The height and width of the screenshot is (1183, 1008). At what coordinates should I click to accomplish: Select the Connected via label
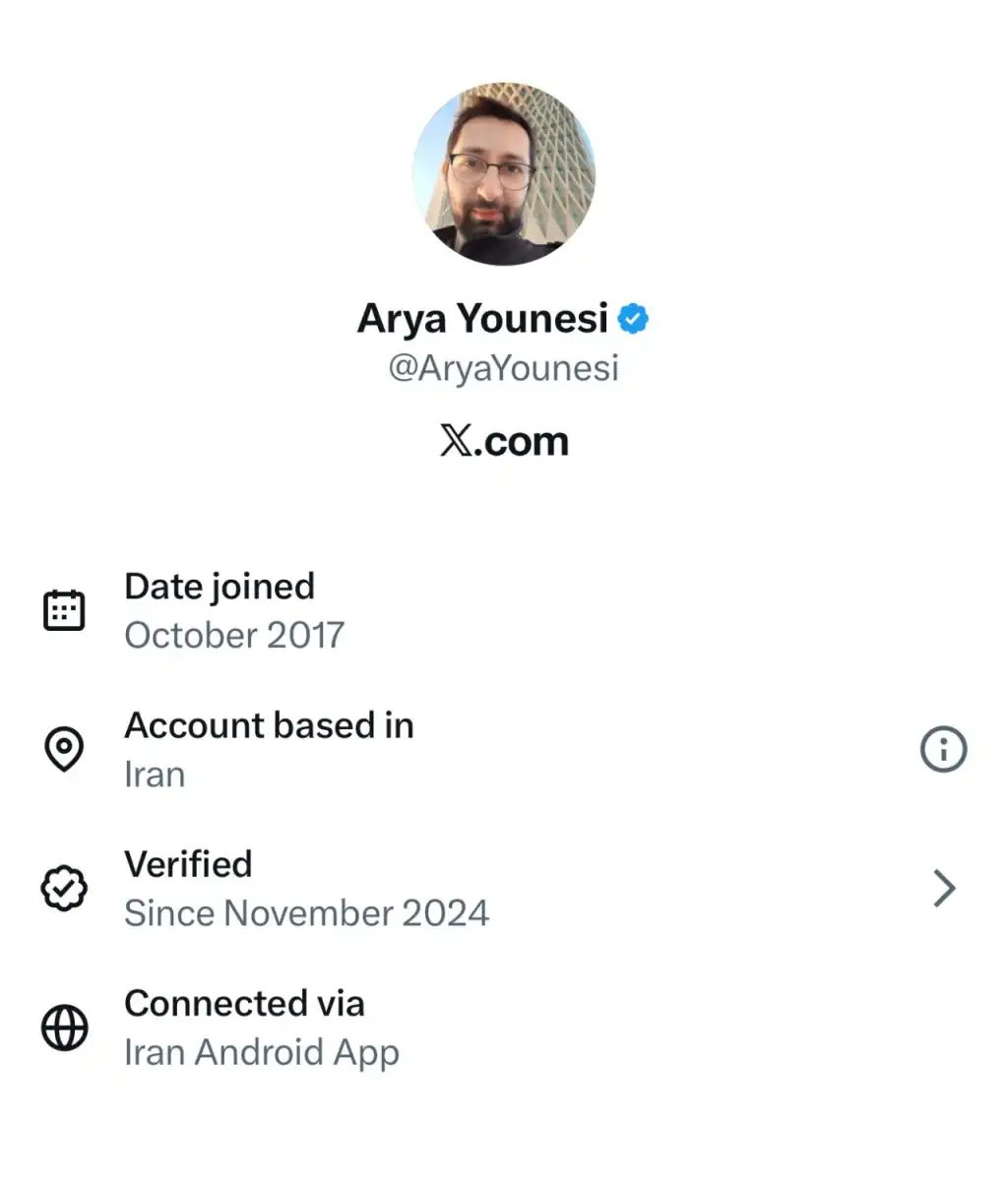point(244,1003)
